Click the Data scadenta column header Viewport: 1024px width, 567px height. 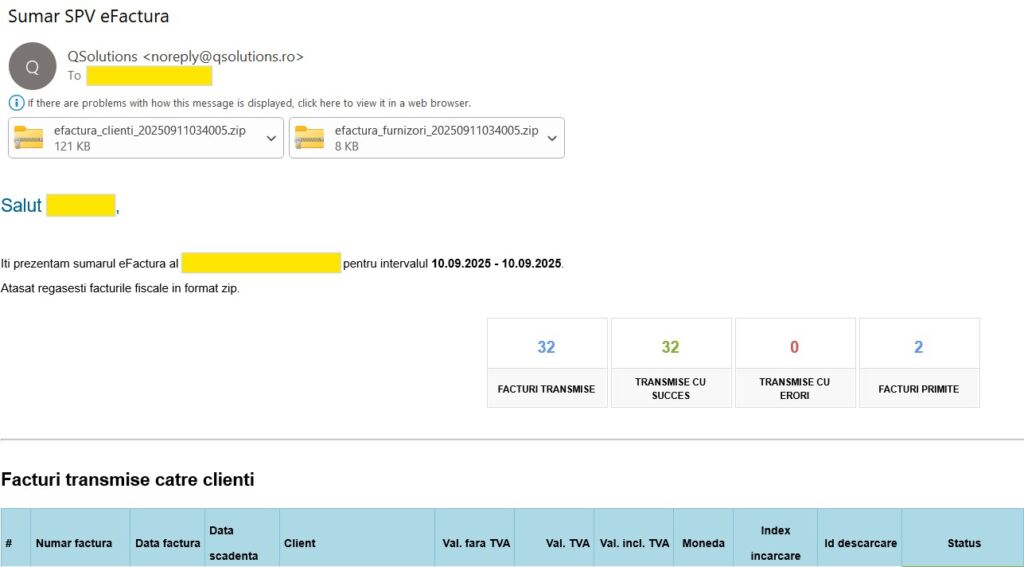[233, 542]
